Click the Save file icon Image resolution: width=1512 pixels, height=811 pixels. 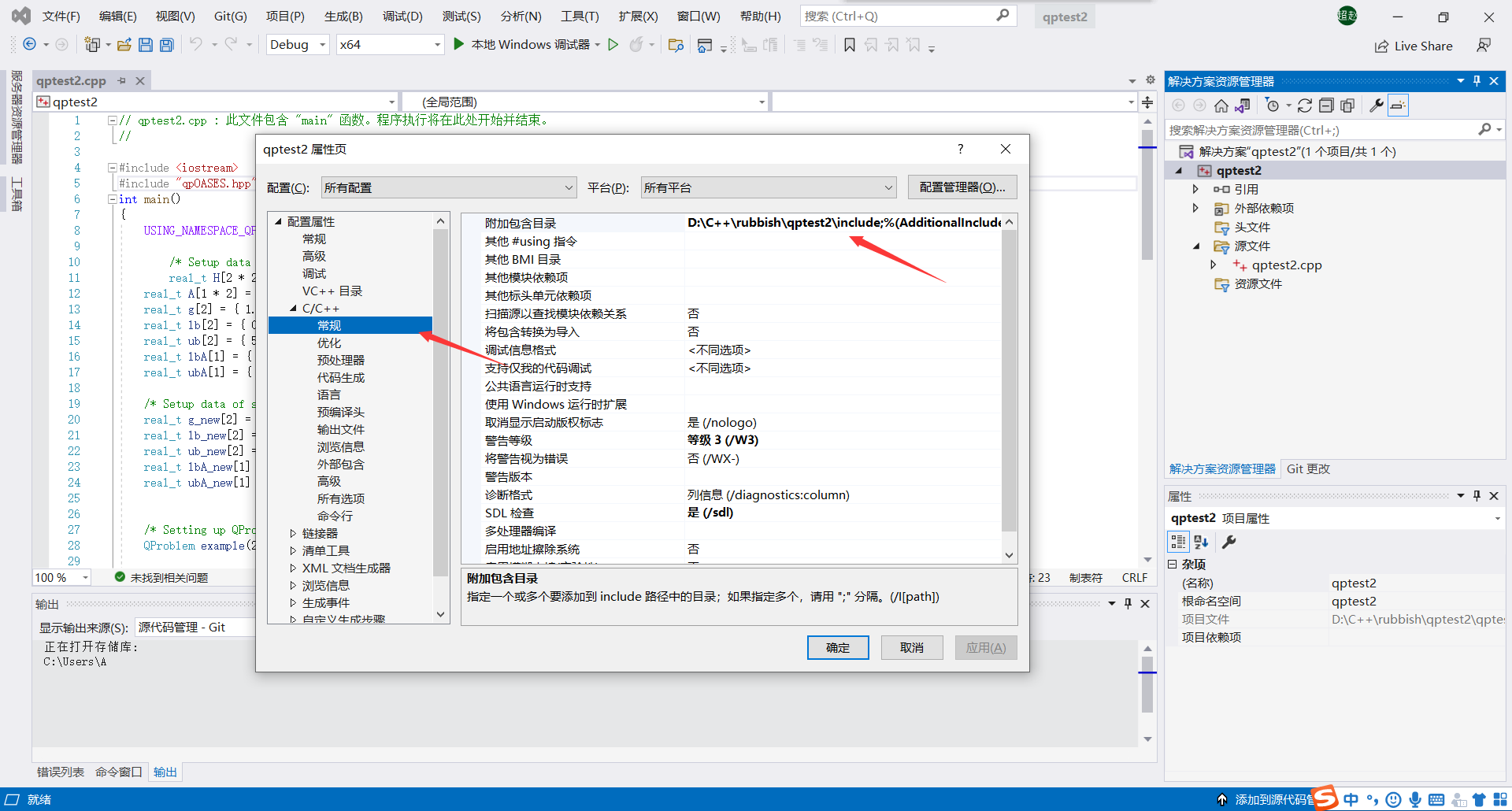146,45
